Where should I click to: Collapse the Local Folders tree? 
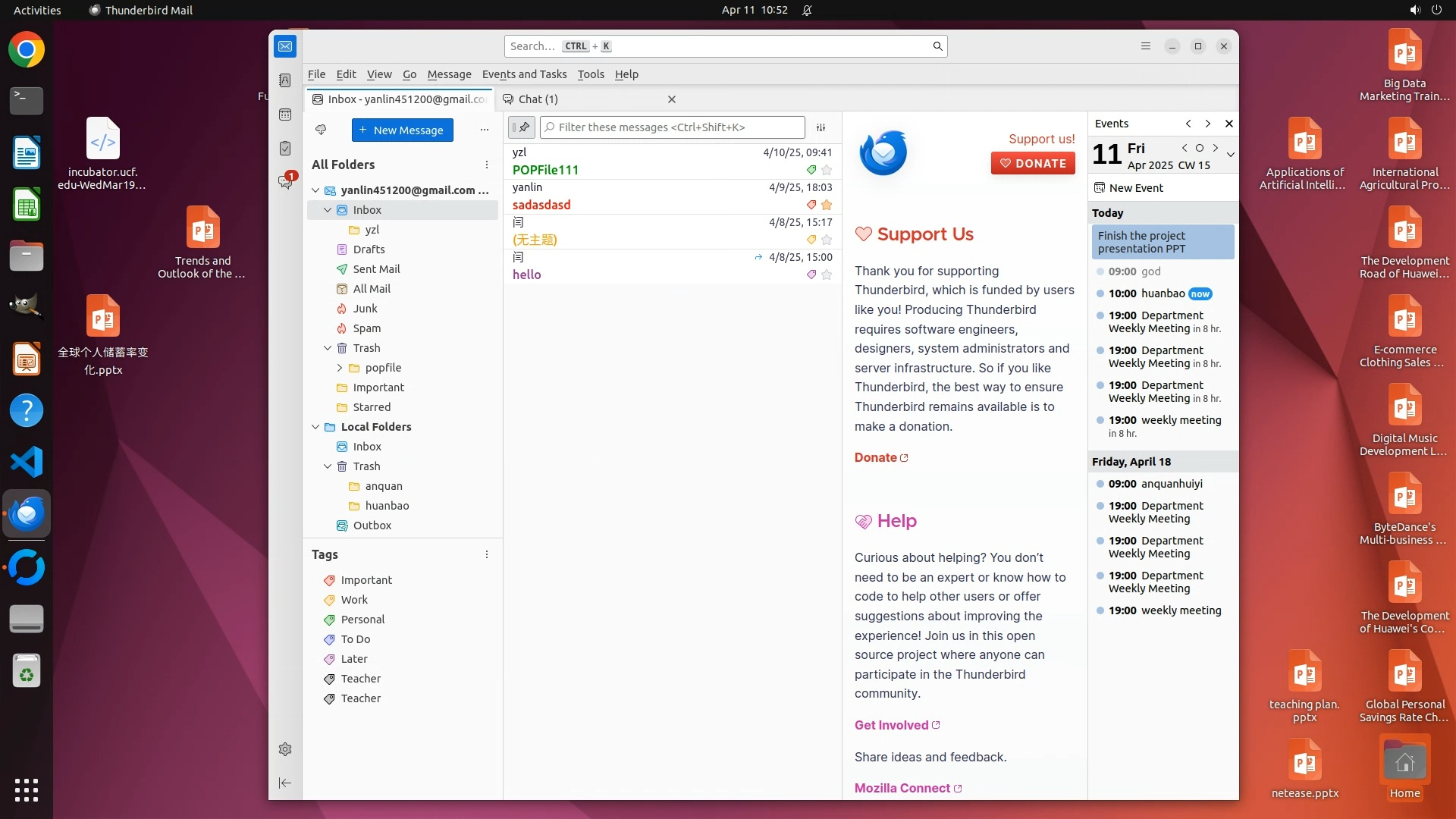(315, 427)
